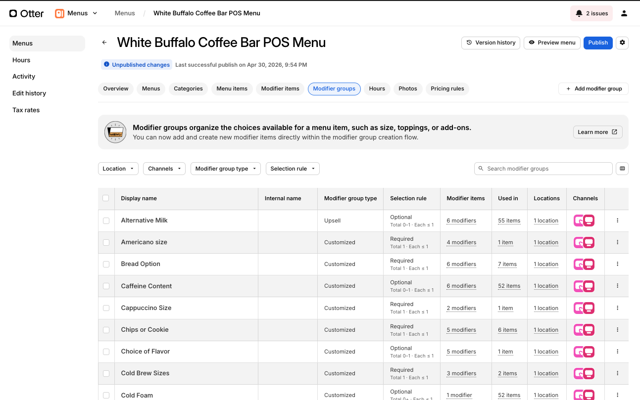Viewport: 640px width, 400px height.
Task: Open row options for Choice of Flavor
Action: coord(617,351)
